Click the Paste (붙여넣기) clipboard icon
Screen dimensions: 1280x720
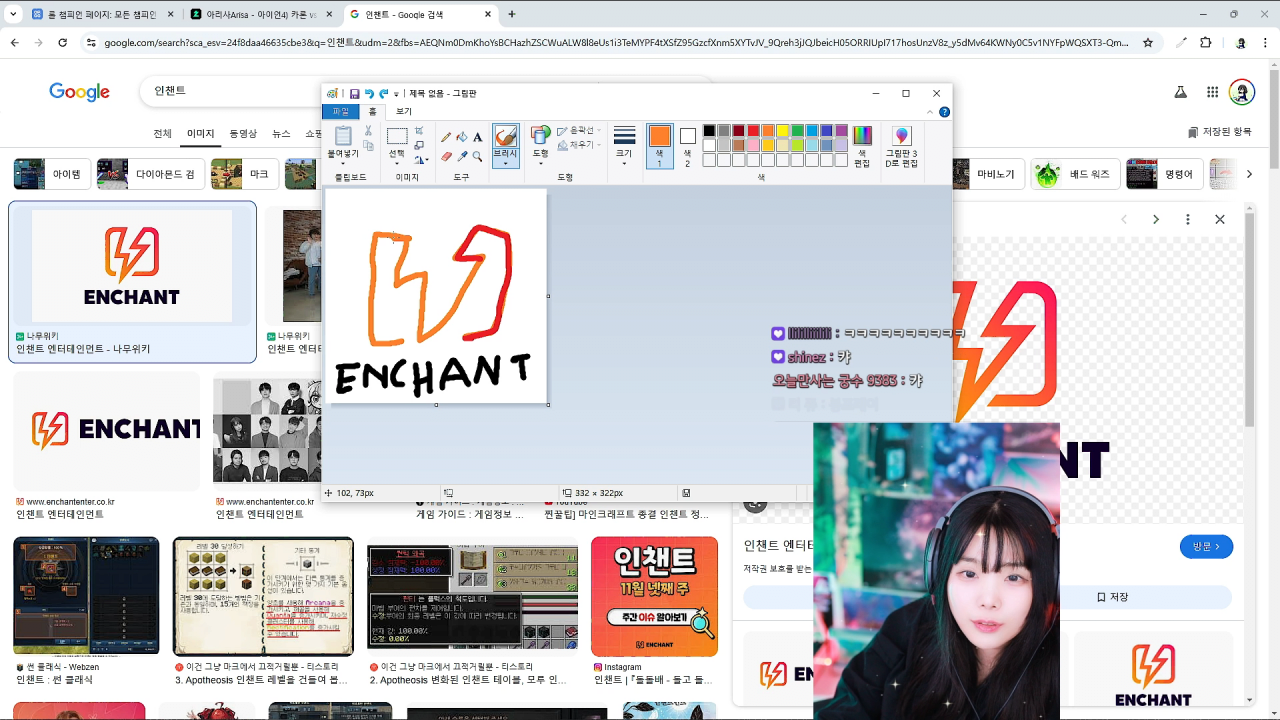coord(343,136)
